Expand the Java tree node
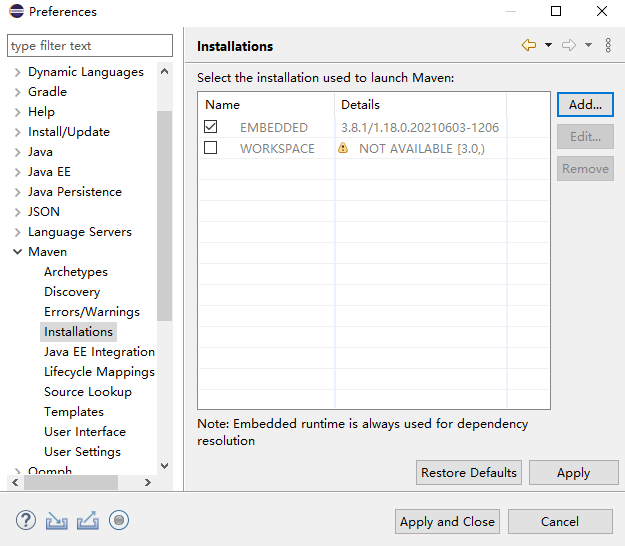The height and width of the screenshot is (546, 625). (x=17, y=152)
